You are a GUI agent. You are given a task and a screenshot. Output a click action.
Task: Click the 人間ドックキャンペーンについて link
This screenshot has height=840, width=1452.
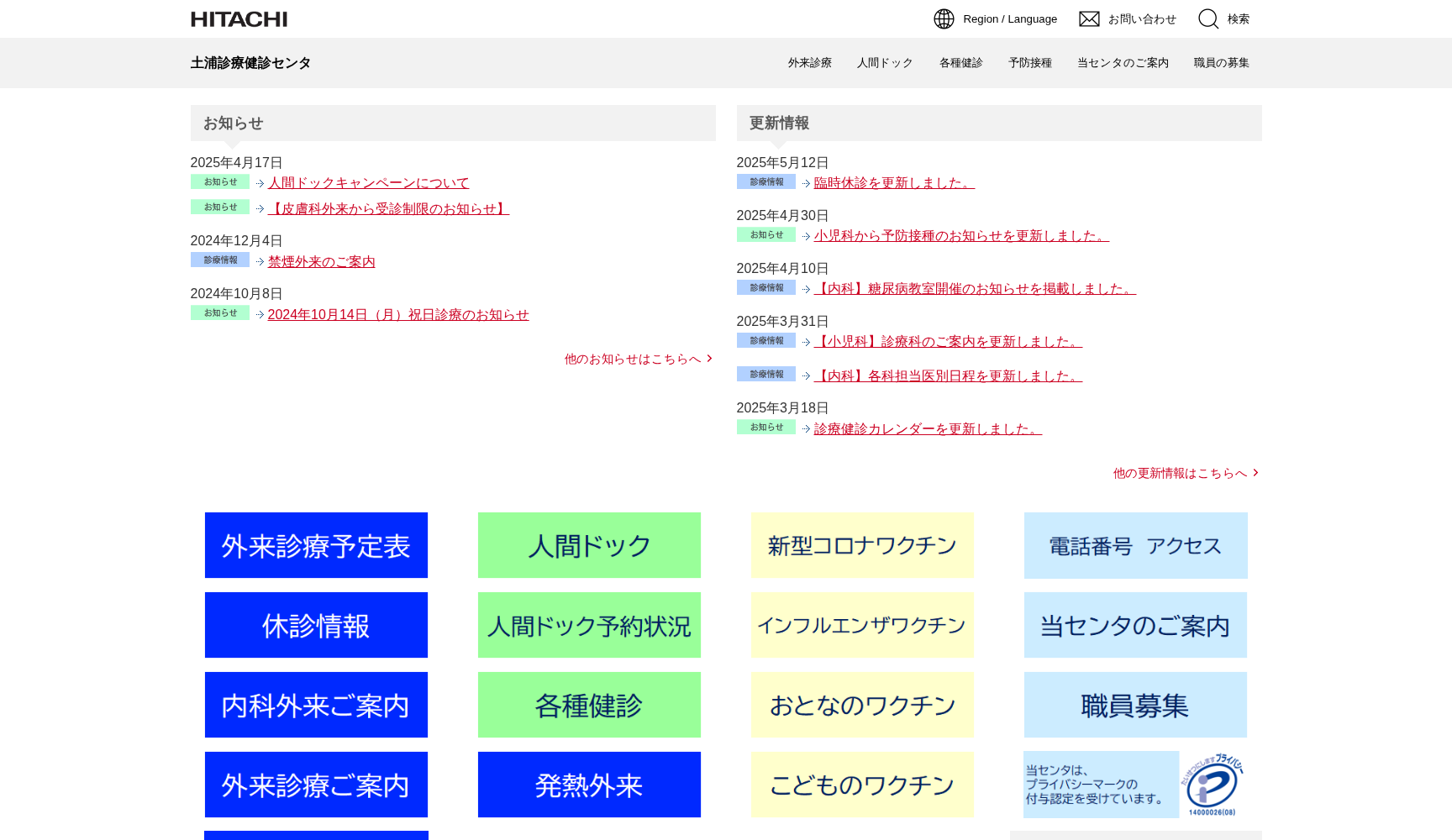[x=368, y=182]
